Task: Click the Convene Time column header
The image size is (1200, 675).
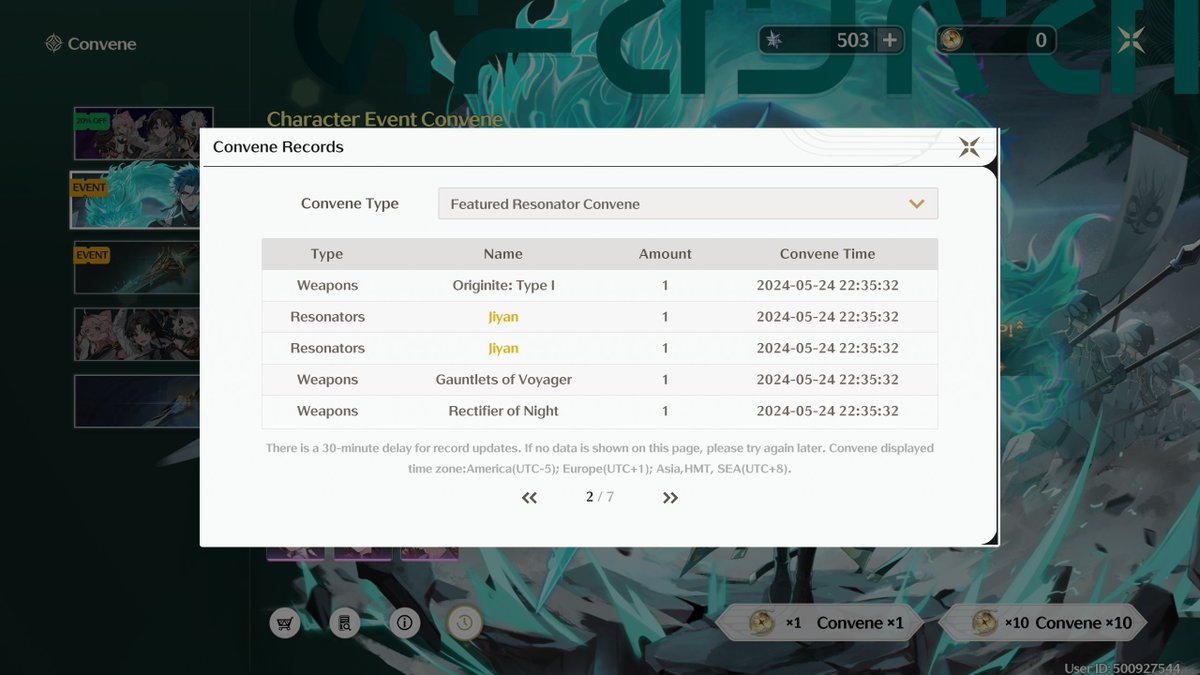Action: 827,254
